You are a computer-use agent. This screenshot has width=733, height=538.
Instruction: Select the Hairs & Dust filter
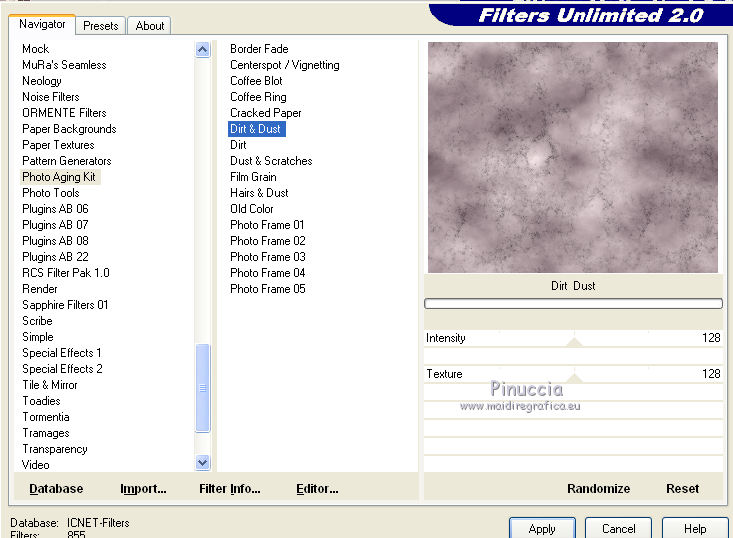(x=259, y=193)
